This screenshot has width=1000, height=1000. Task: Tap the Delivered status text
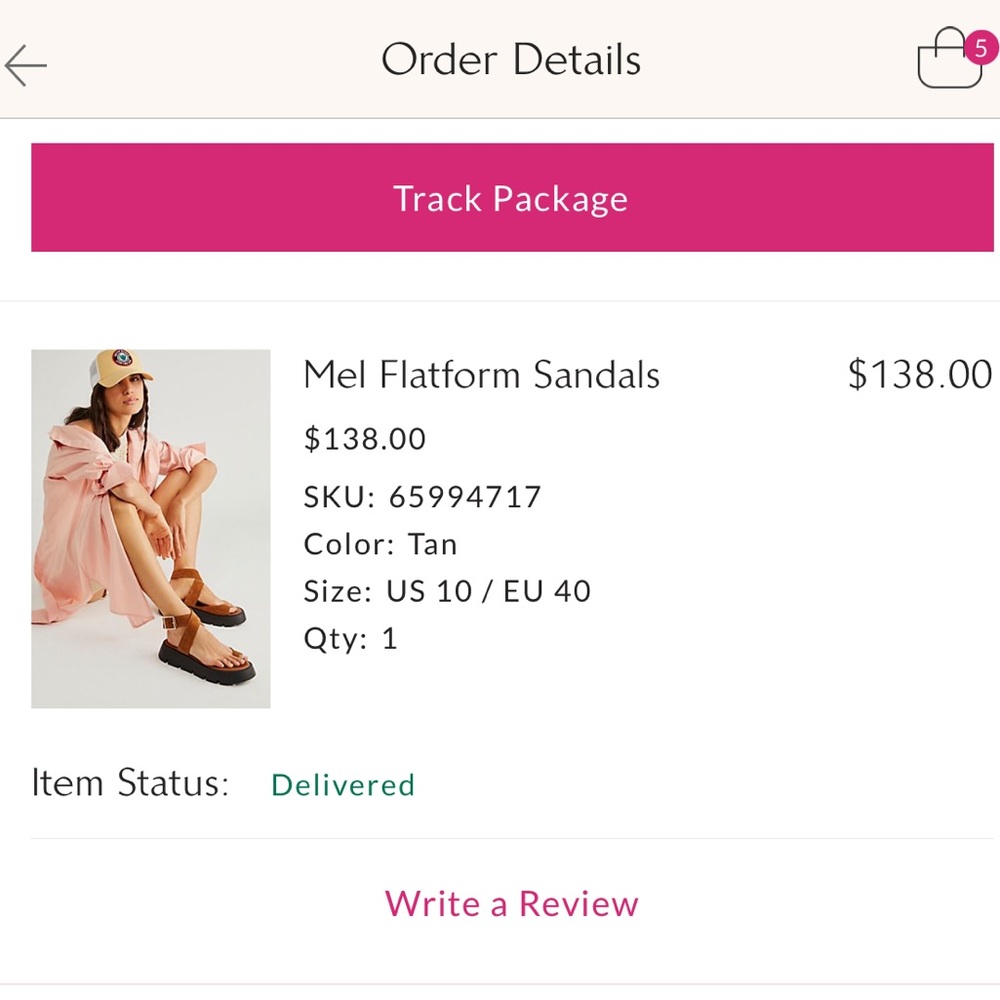[x=343, y=785]
